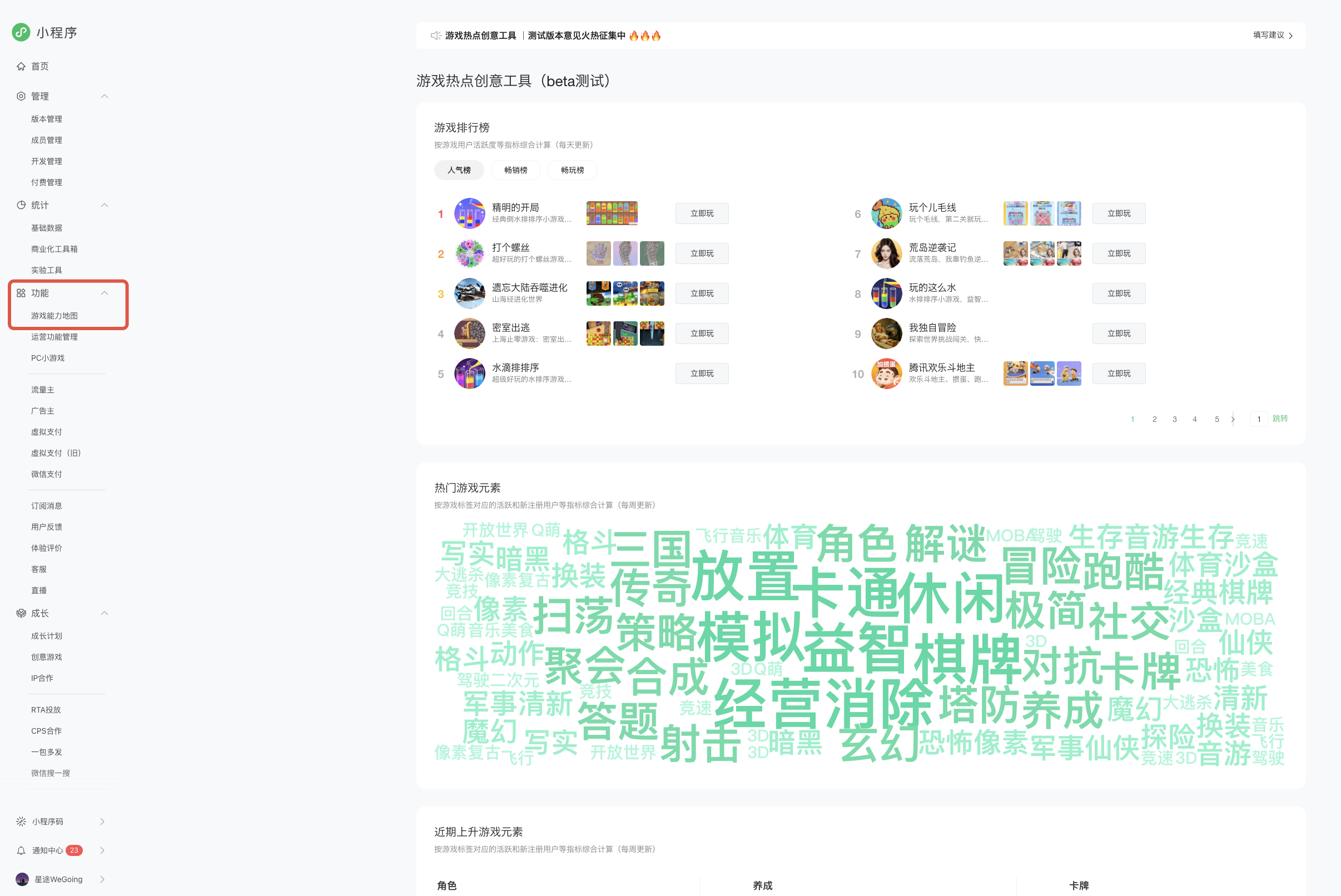Viewport: 1341px width, 896px height.
Task: Go to page 3 of rankings
Action: pyautogui.click(x=1174, y=419)
